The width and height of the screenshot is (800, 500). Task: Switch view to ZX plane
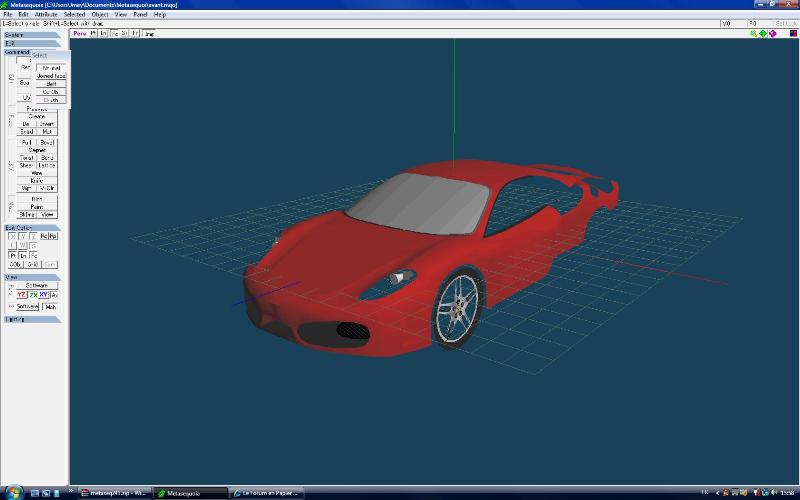click(33, 295)
